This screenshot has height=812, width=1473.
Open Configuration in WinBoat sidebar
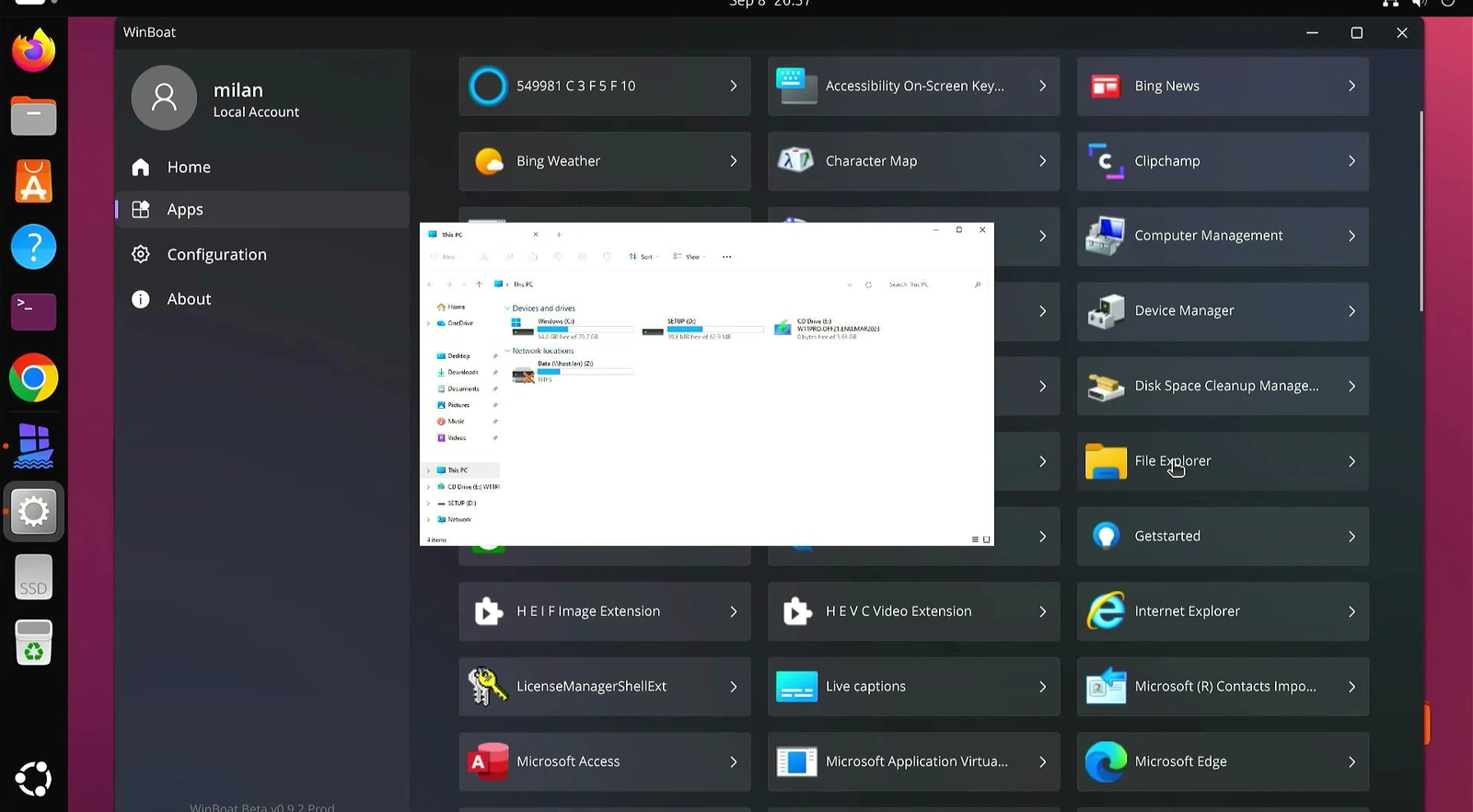[262, 254]
